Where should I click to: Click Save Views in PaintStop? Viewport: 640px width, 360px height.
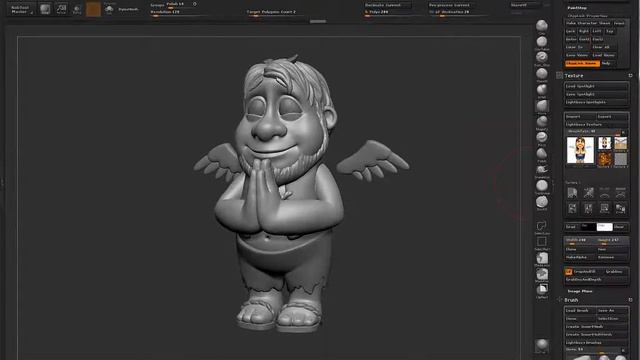tap(577, 55)
